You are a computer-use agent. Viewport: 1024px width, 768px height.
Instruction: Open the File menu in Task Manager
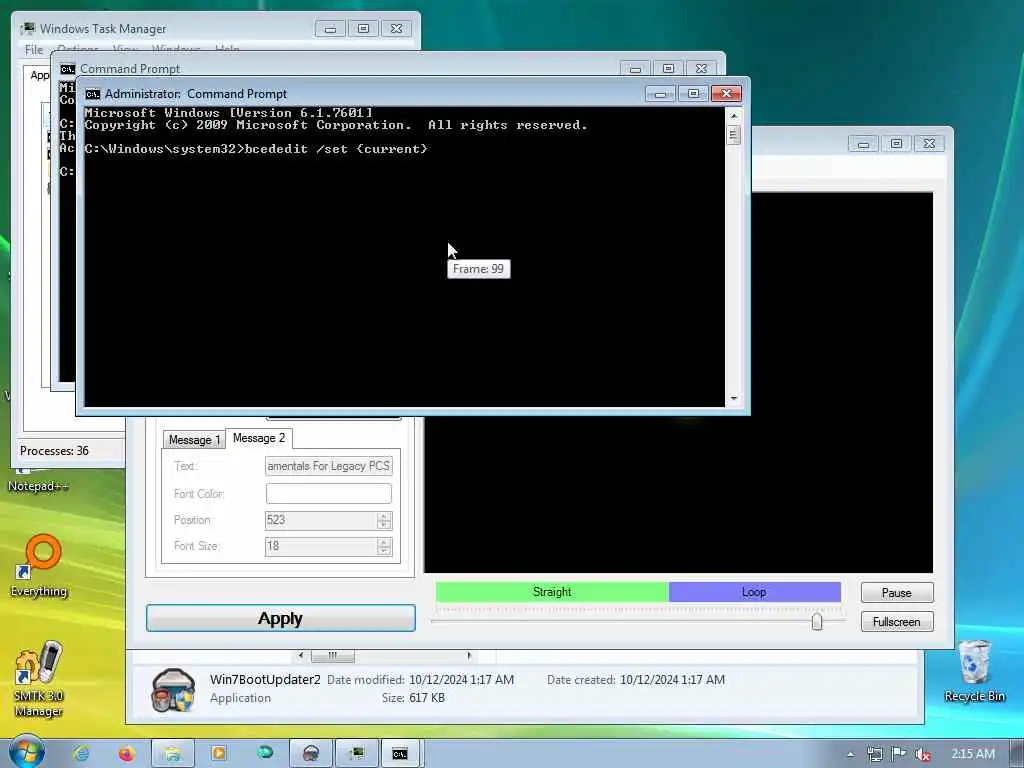(33, 50)
